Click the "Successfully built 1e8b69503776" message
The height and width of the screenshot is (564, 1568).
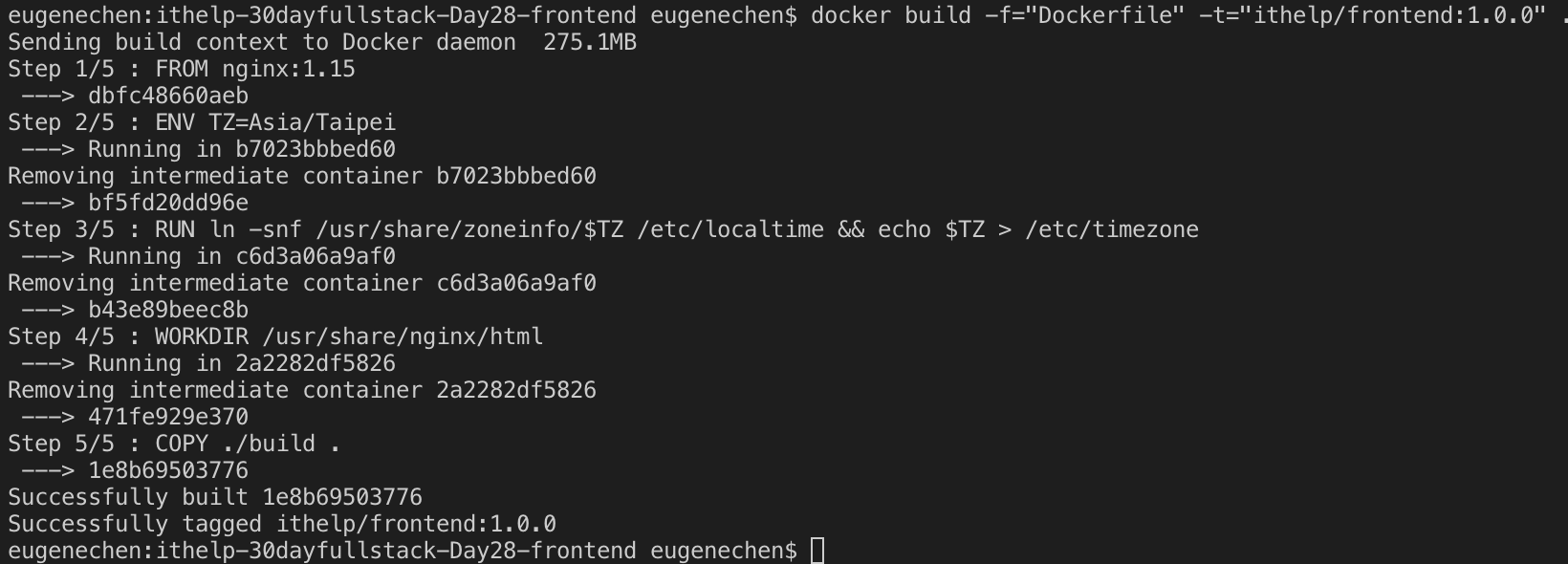[x=214, y=497]
